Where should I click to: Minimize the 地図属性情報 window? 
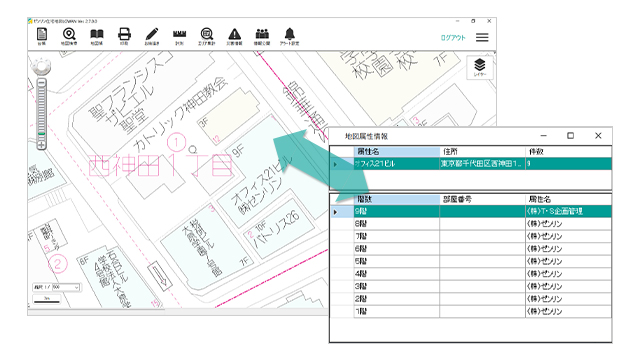(x=543, y=136)
